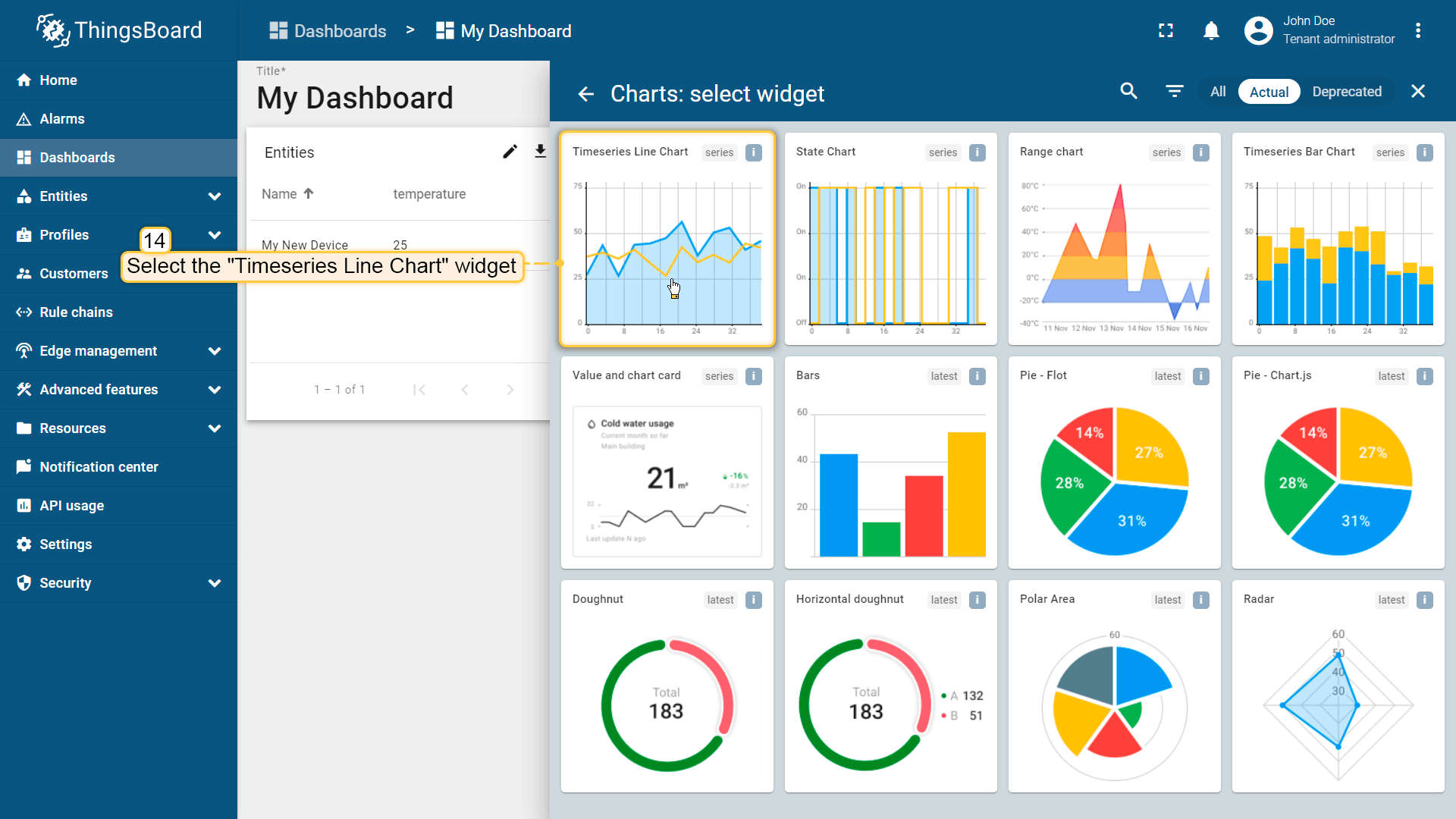Select the Range chart widget
The height and width of the screenshot is (819, 1456).
pos(1115,239)
